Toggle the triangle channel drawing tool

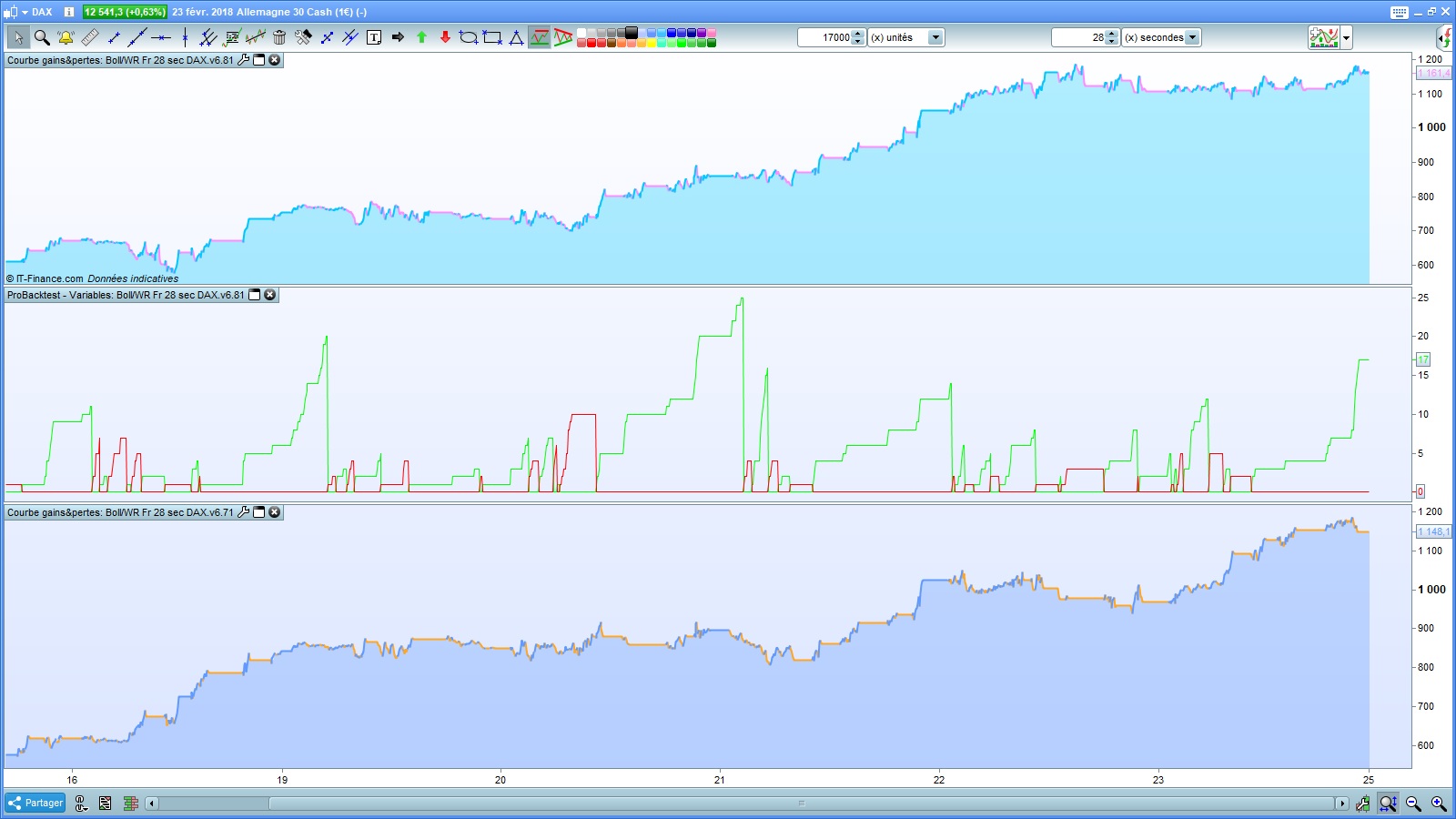(x=563, y=37)
